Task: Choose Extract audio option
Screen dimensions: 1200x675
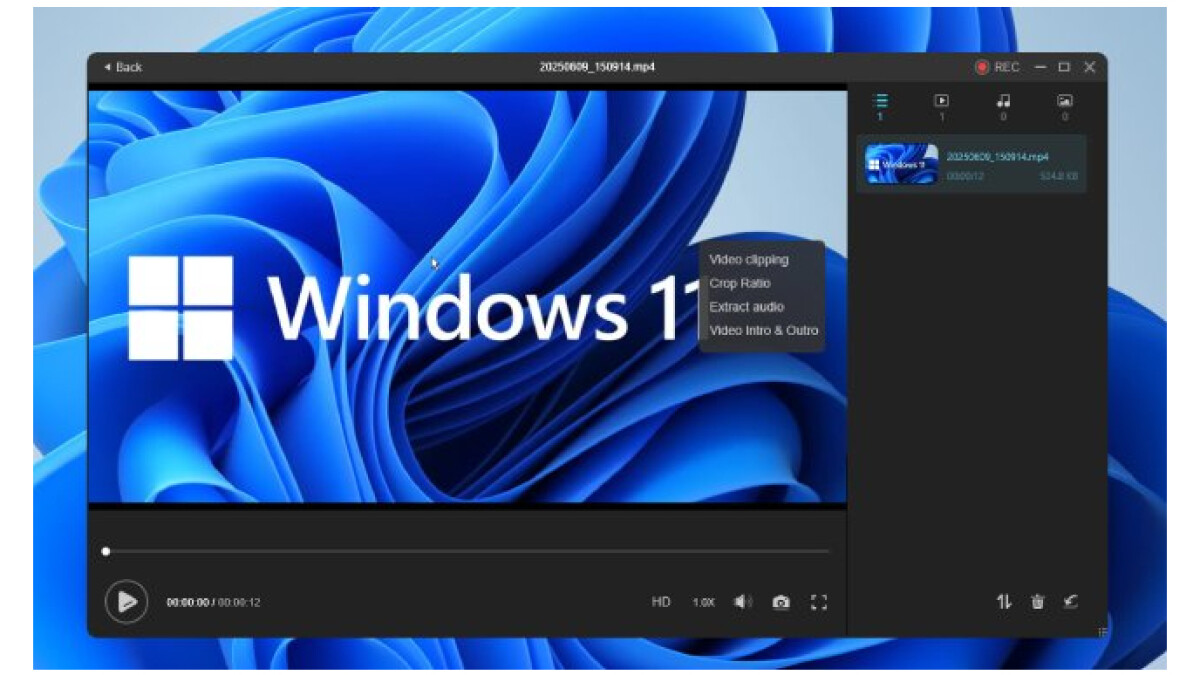Action: (x=747, y=307)
